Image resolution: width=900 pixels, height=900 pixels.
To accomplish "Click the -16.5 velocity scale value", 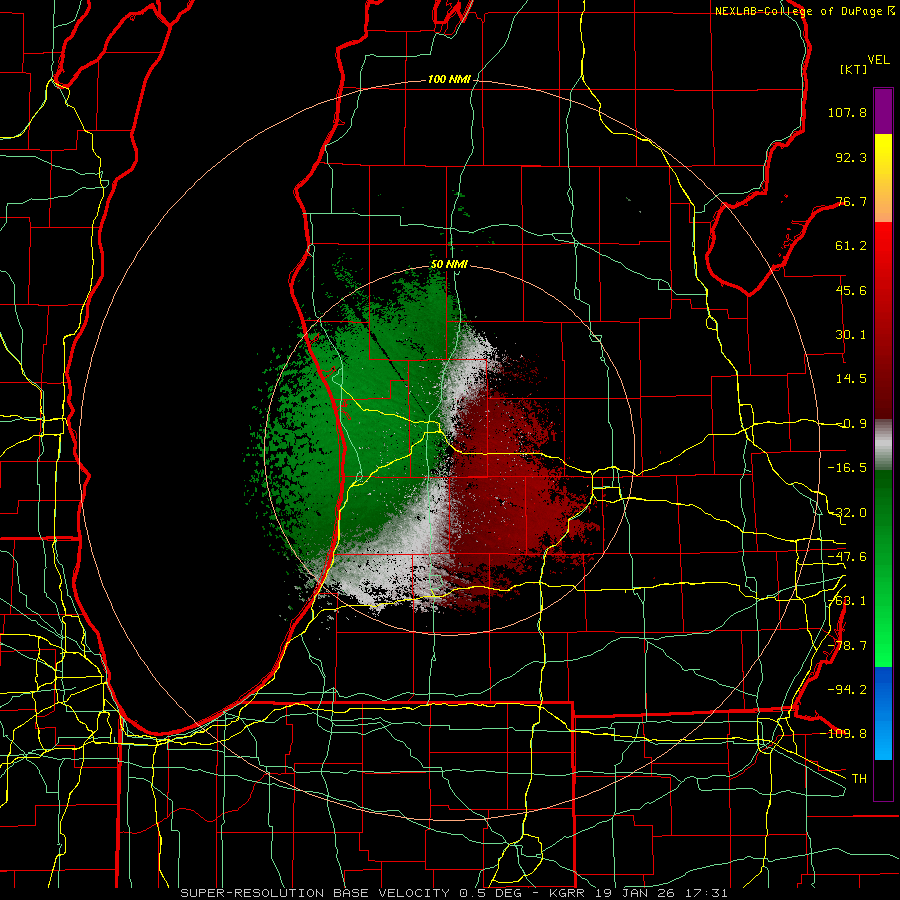I will click(847, 468).
